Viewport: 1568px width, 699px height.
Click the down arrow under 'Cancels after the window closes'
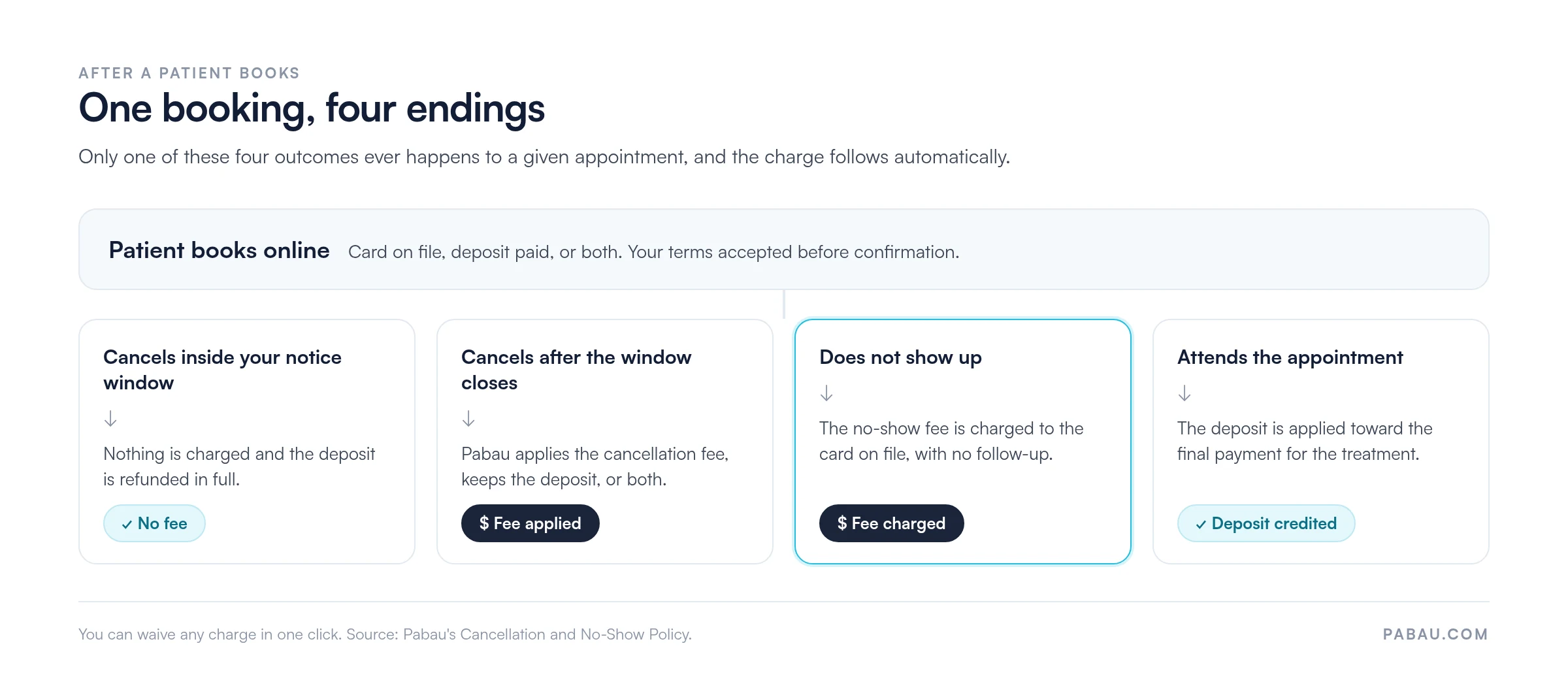pyautogui.click(x=468, y=418)
